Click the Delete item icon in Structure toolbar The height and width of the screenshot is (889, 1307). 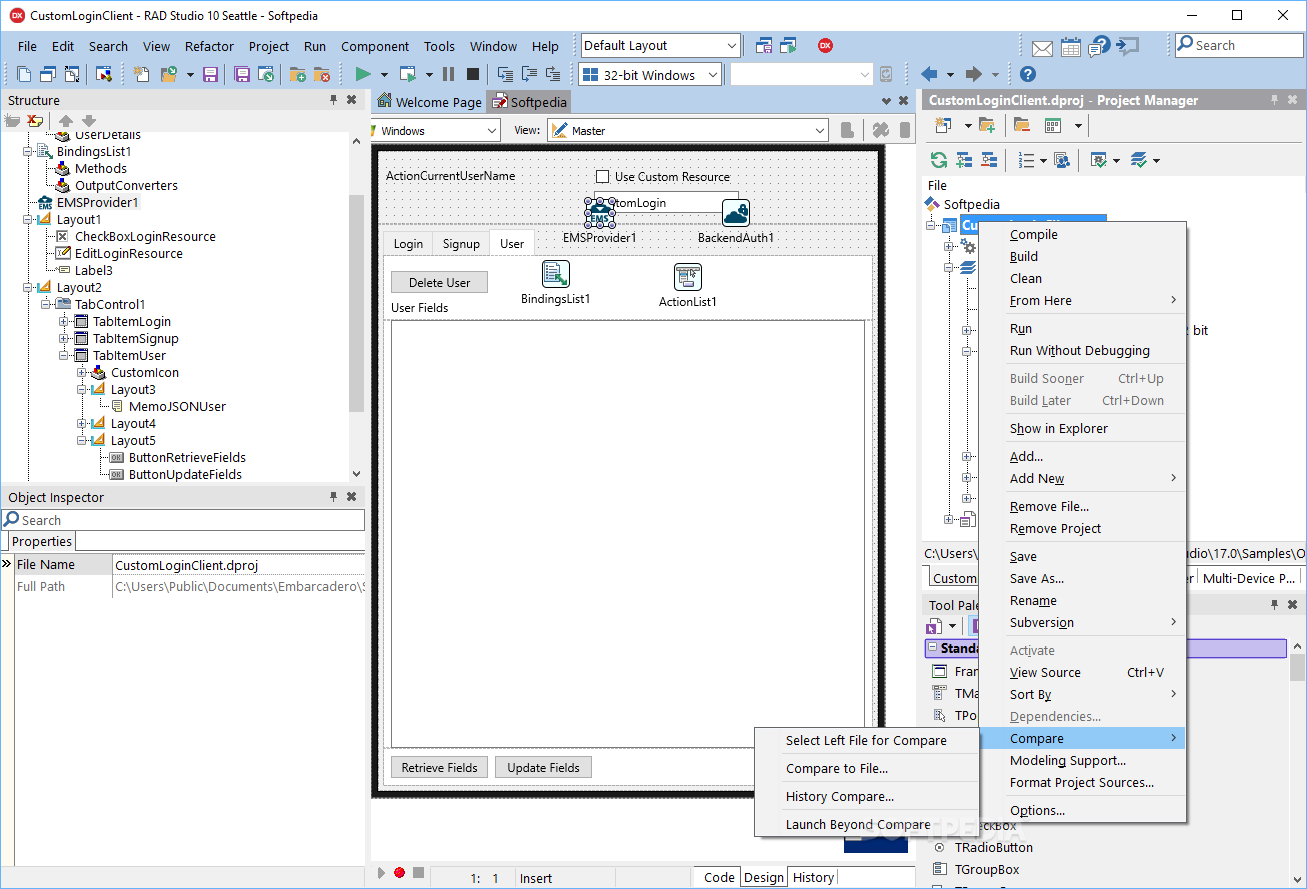pos(36,120)
